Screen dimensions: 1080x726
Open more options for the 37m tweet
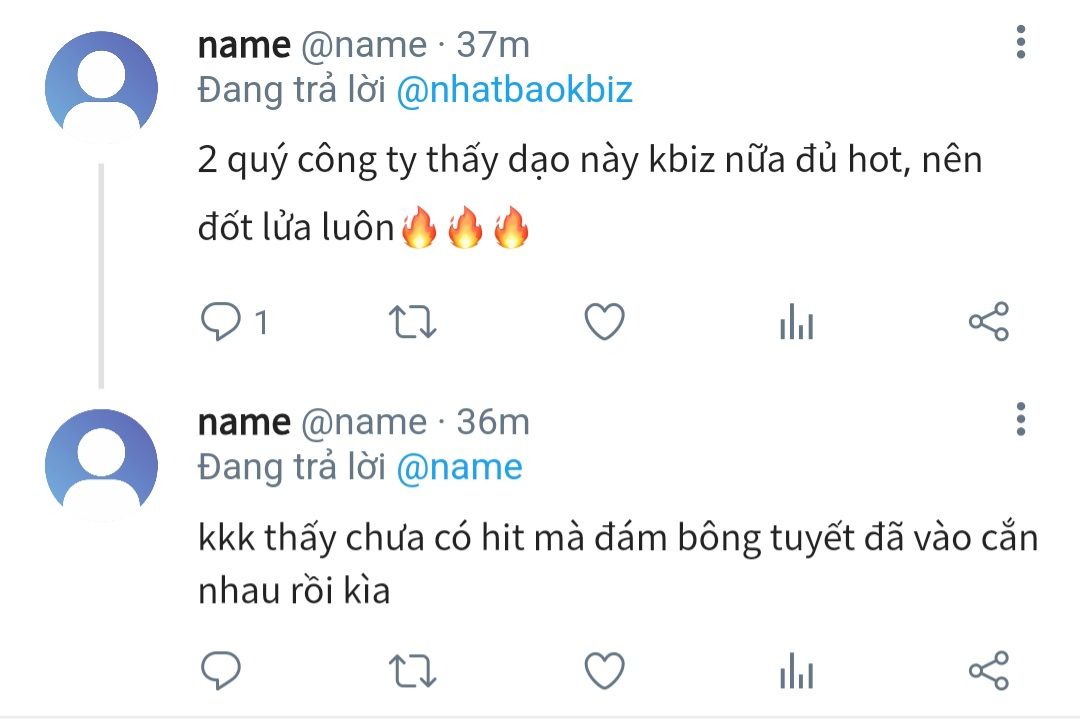tap(1021, 42)
